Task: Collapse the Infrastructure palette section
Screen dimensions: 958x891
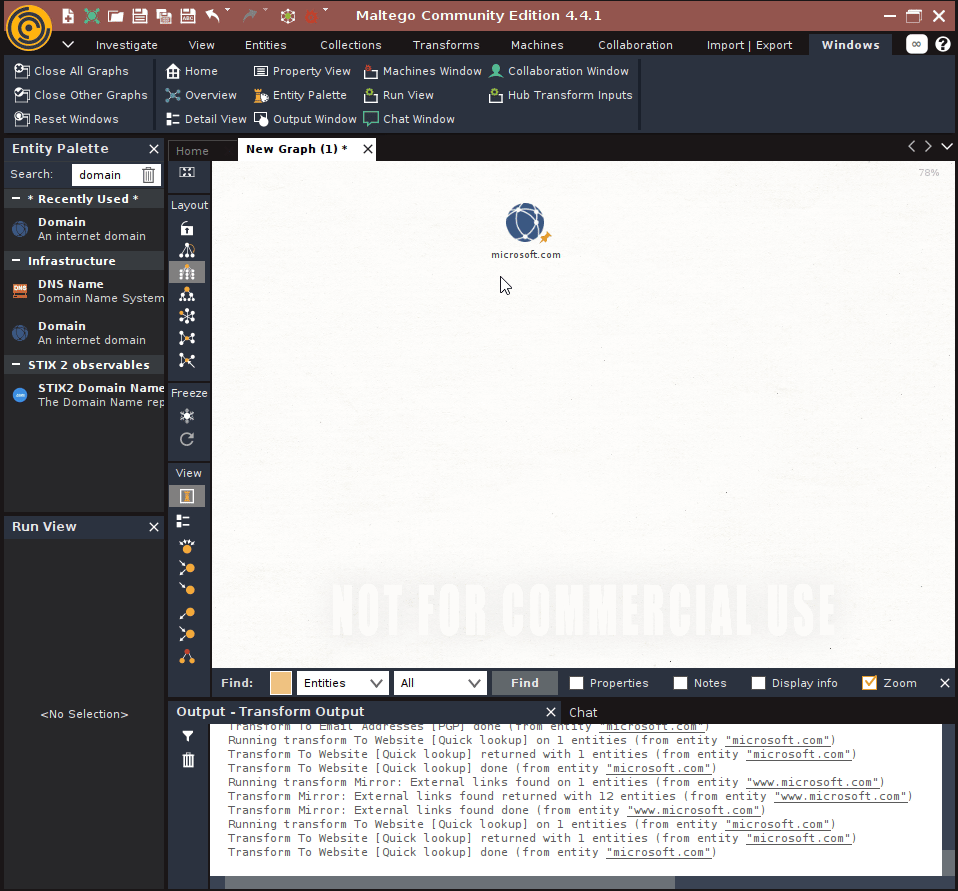Action: click(16, 260)
